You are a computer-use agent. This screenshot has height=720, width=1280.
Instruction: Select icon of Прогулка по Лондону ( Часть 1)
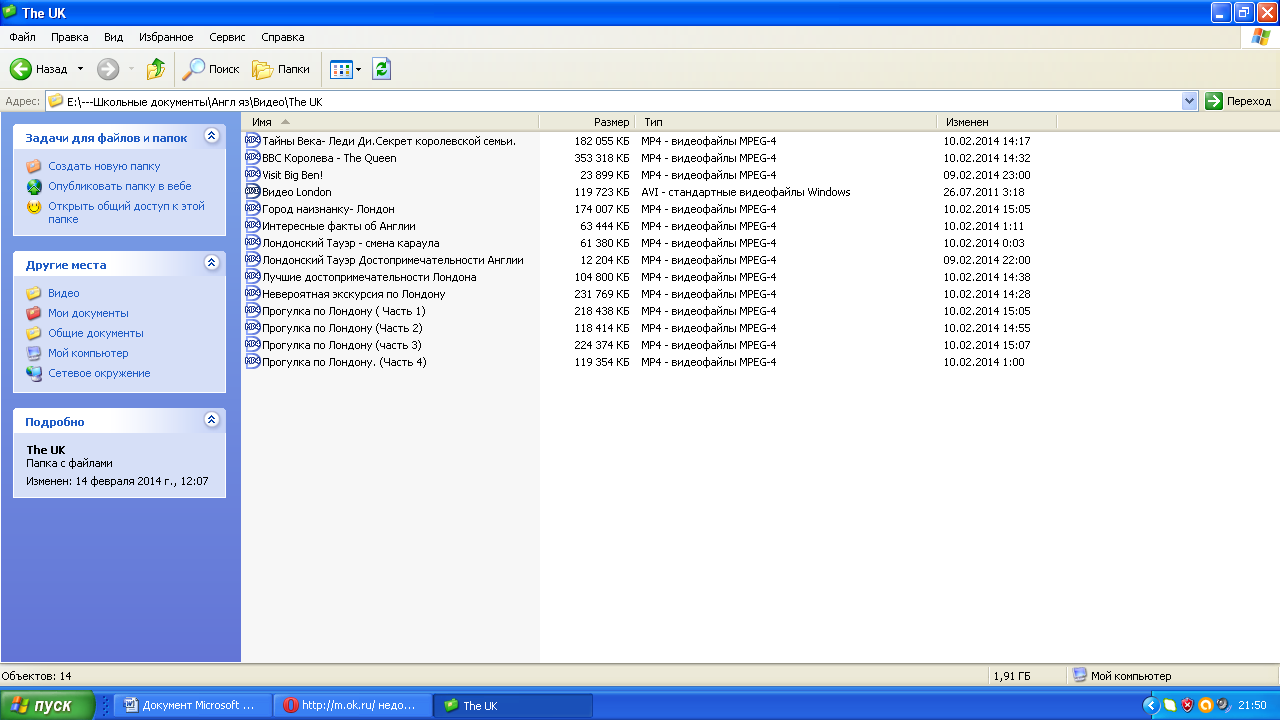click(253, 311)
